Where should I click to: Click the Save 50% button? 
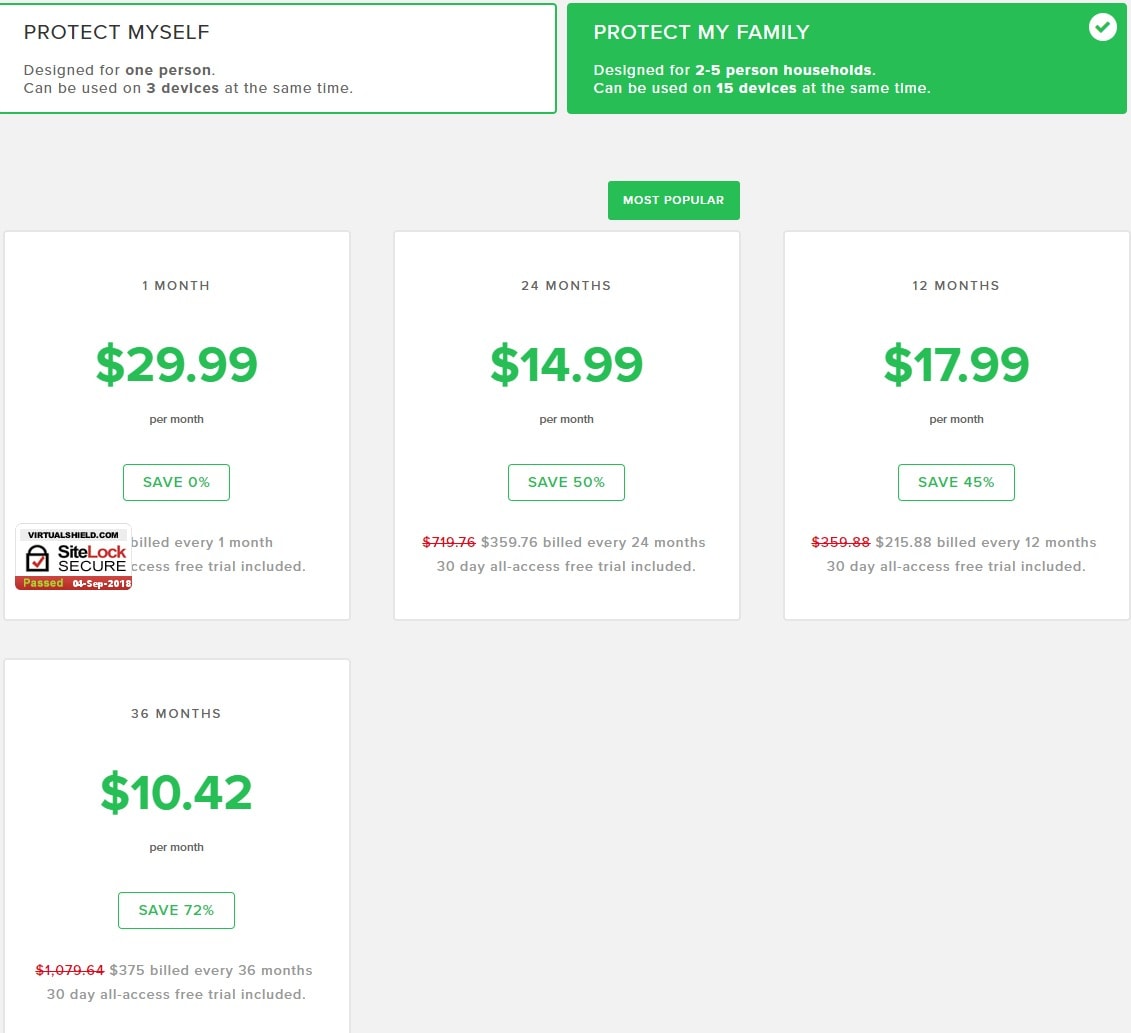click(566, 483)
